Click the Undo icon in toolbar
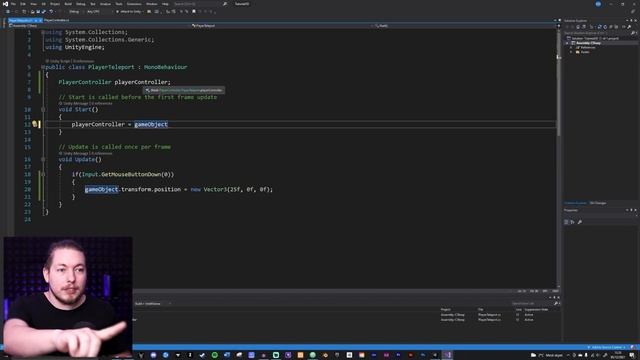The width and height of the screenshot is (640, 360). [51, 11]
